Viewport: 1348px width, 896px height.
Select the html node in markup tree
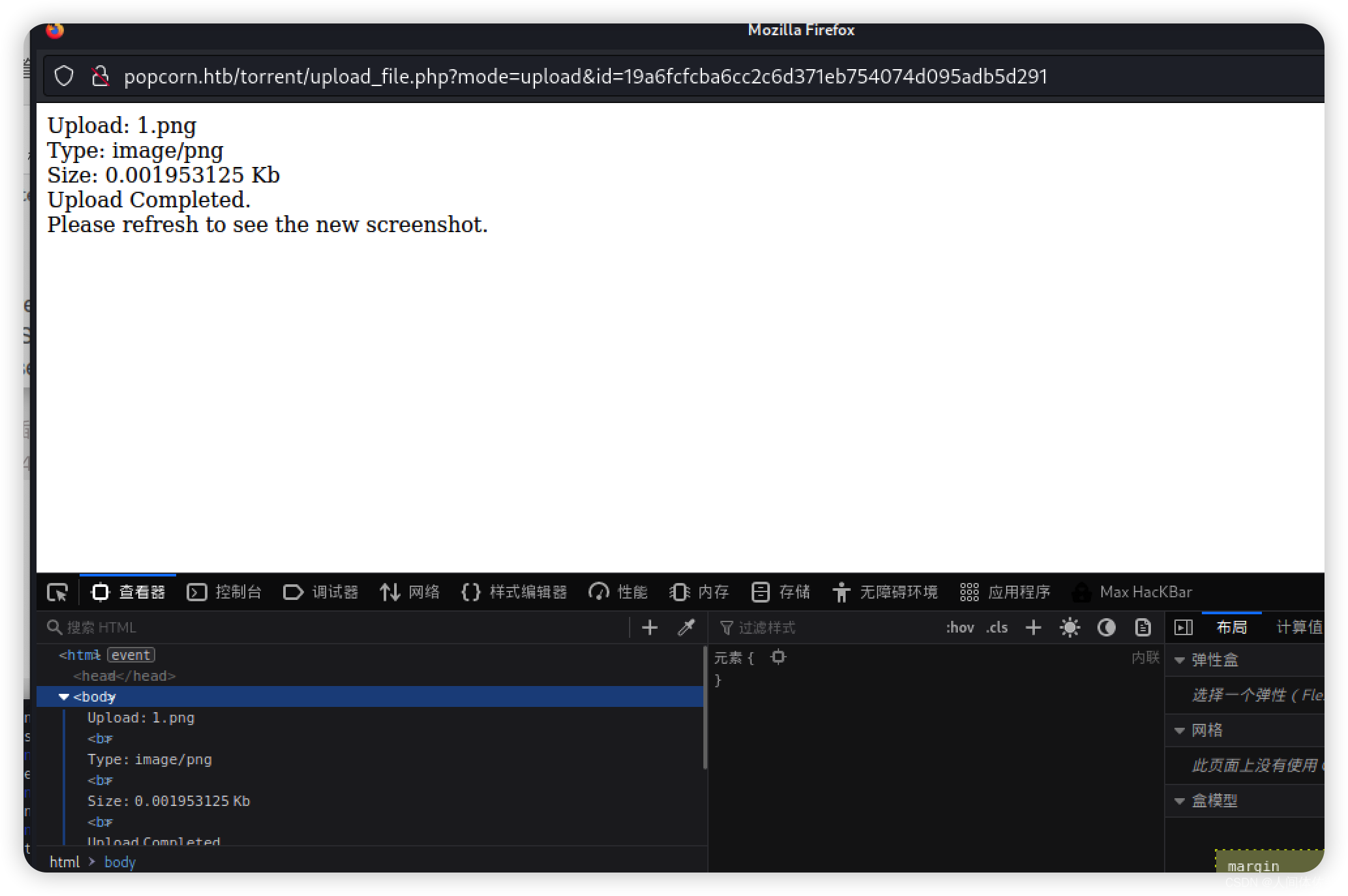click(80, 655)
